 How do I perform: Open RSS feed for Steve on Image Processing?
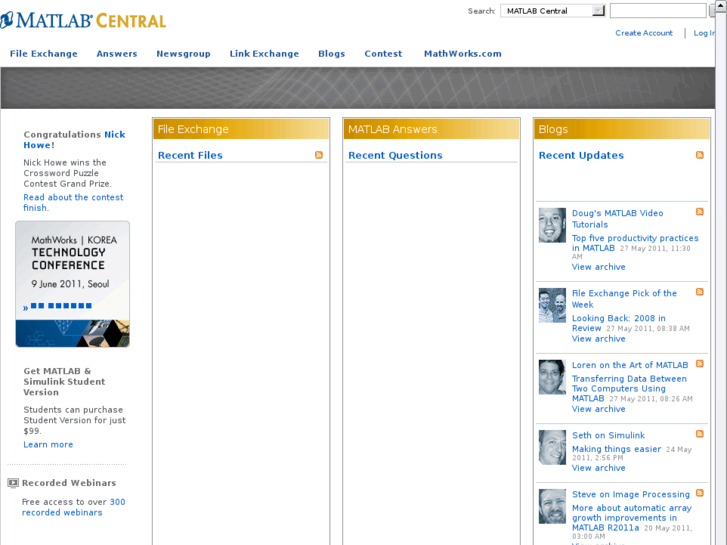click(700, 493)
